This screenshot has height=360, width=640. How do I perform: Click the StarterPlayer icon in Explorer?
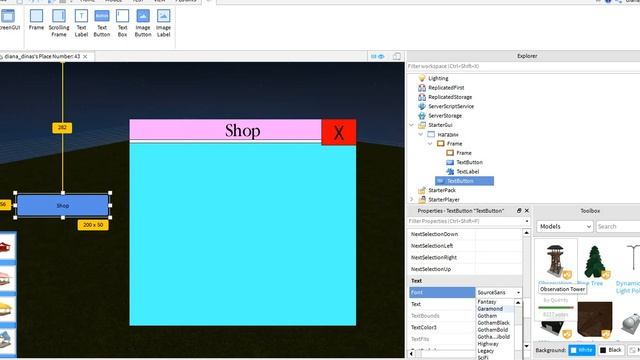(422, 200)
